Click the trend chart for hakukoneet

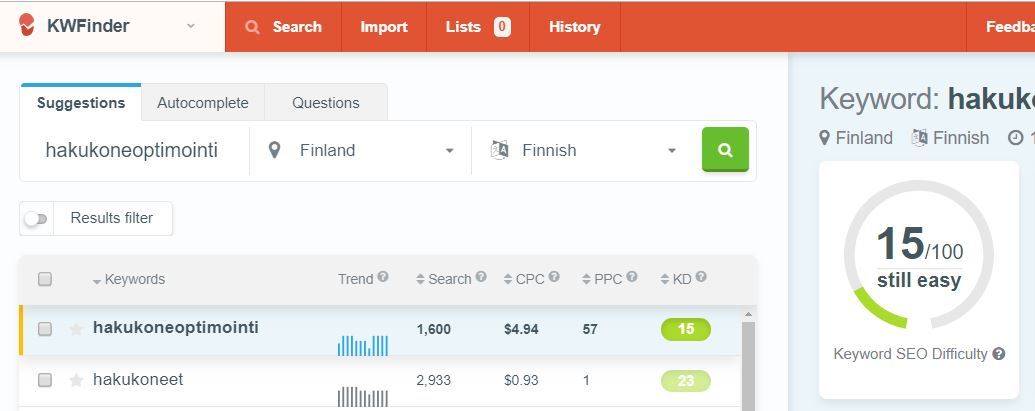(x=363, y=396)
